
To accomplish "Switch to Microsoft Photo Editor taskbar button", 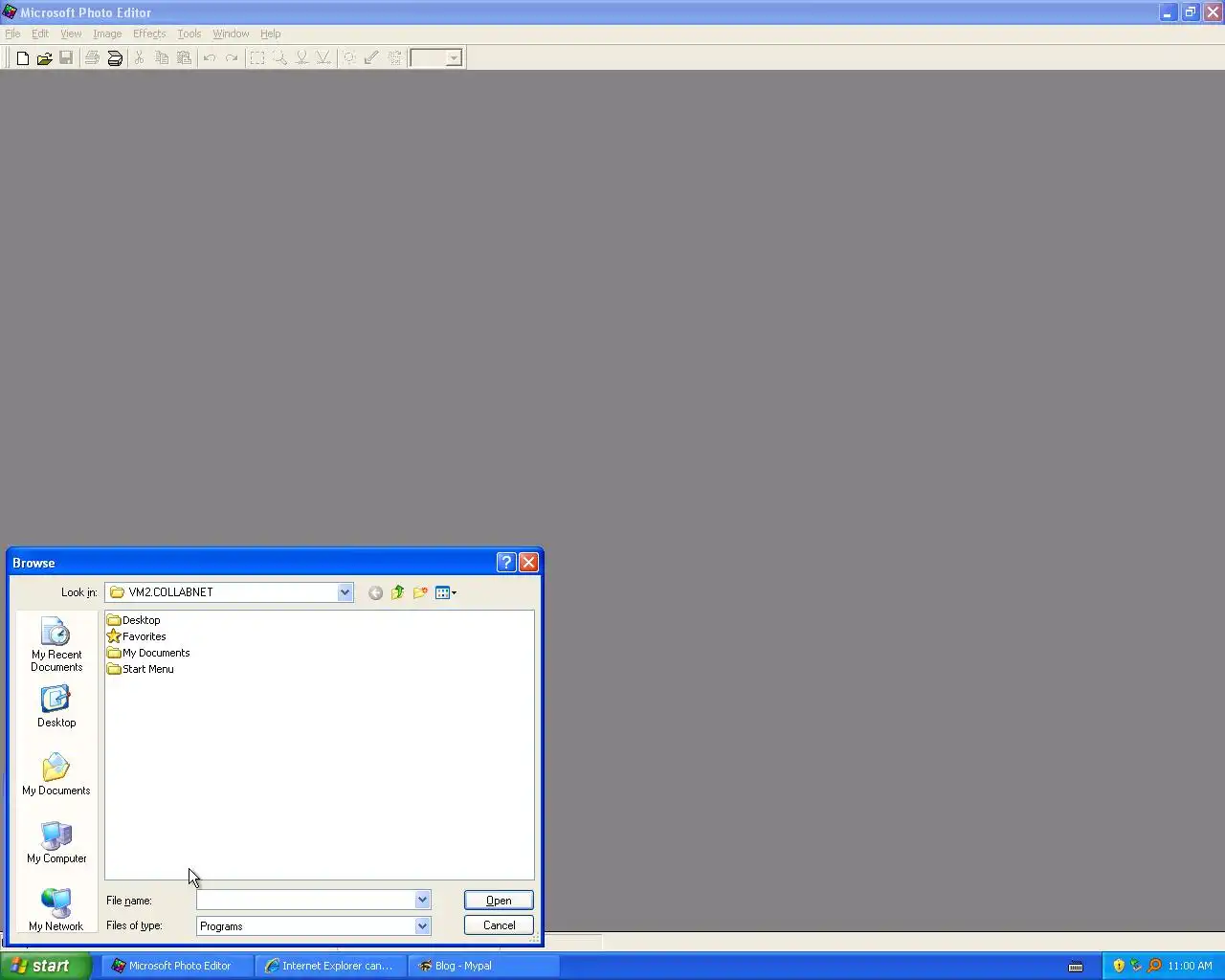I will pos(177,966).
